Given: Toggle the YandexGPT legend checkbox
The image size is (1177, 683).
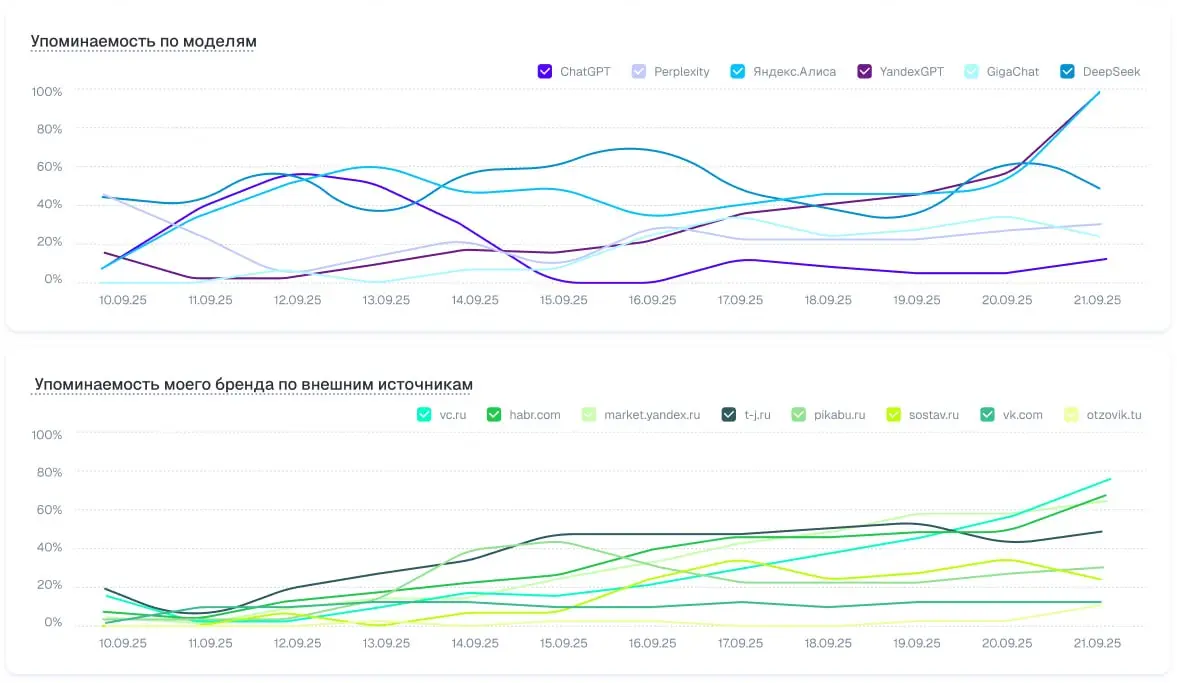Looking at the screenshot, I should coord(865,71).
